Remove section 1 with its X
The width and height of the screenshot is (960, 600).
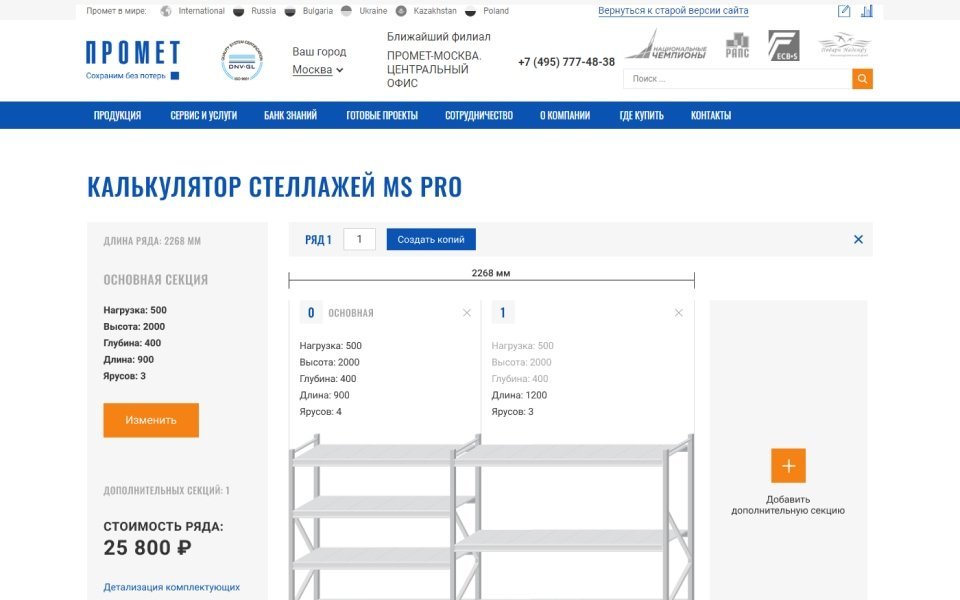coord(678,313)
